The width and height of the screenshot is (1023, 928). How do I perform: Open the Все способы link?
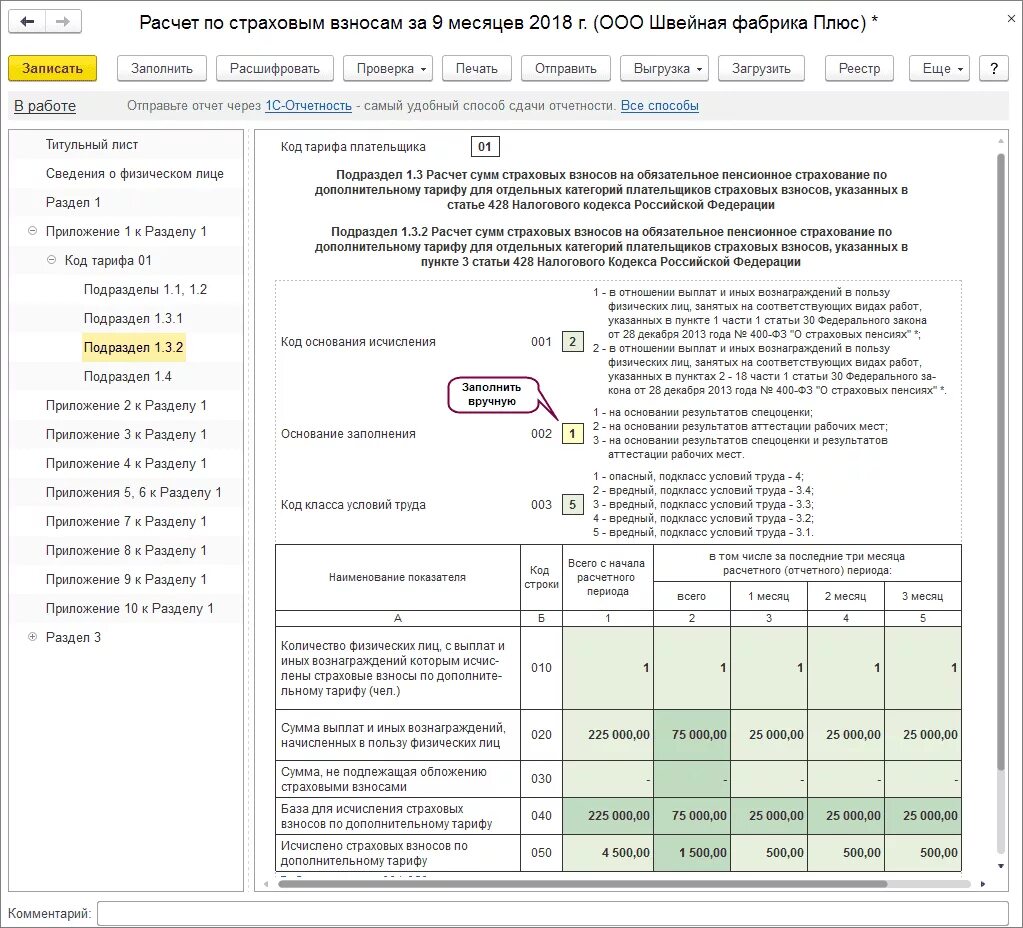[x=660, y=106]
